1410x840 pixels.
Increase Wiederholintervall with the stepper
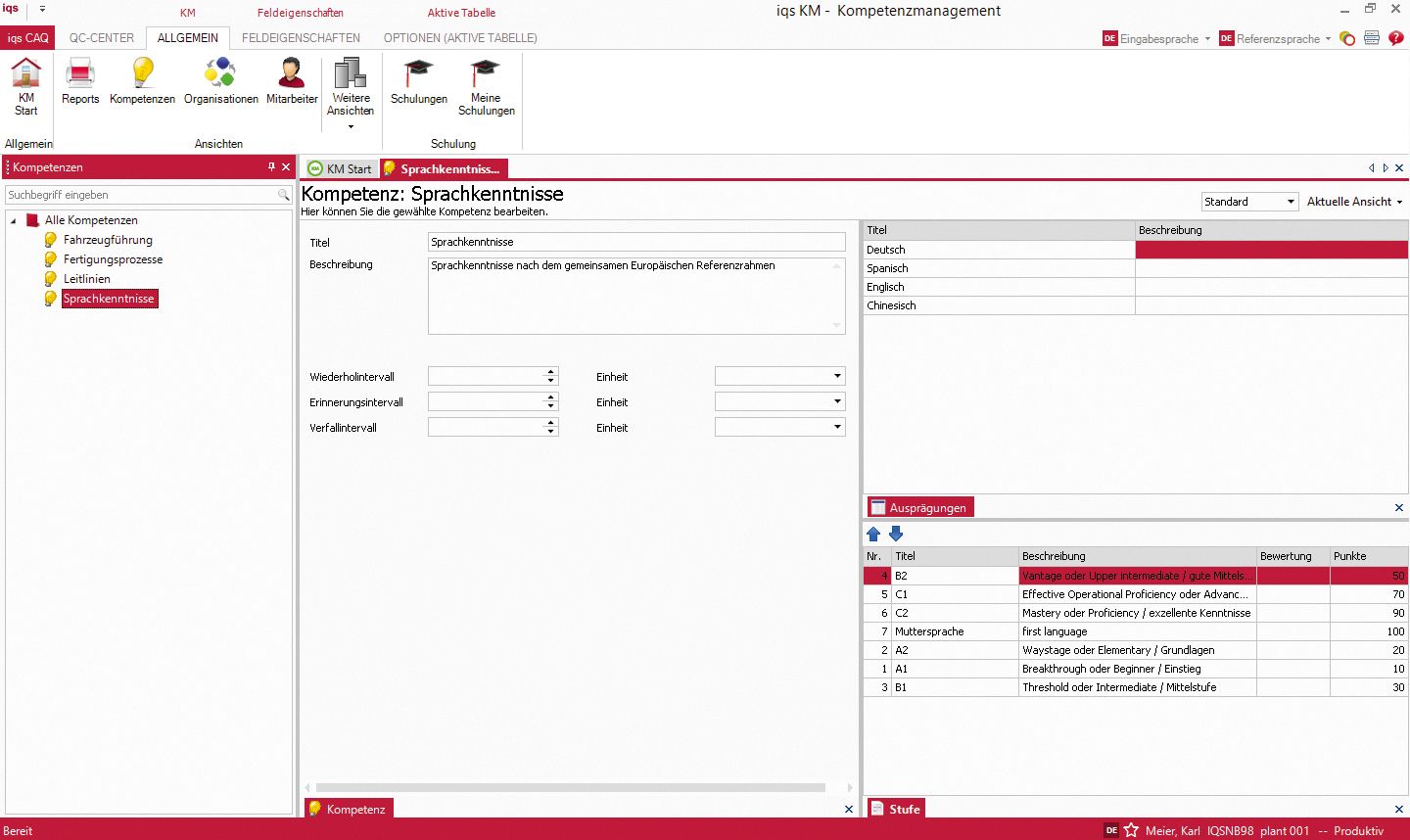[x=551, y=371]
